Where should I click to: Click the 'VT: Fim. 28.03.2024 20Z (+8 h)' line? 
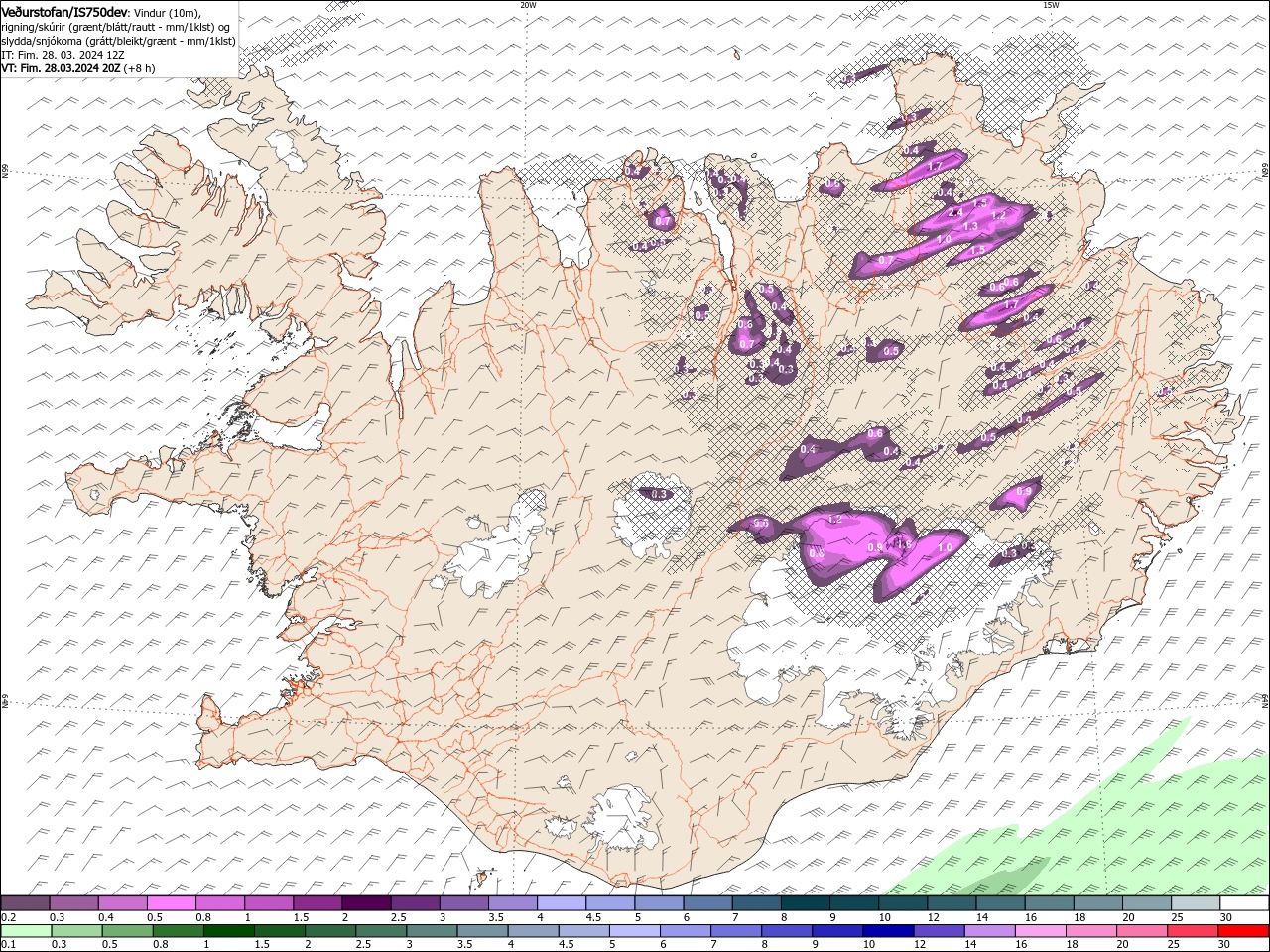(x=78, y=68)
